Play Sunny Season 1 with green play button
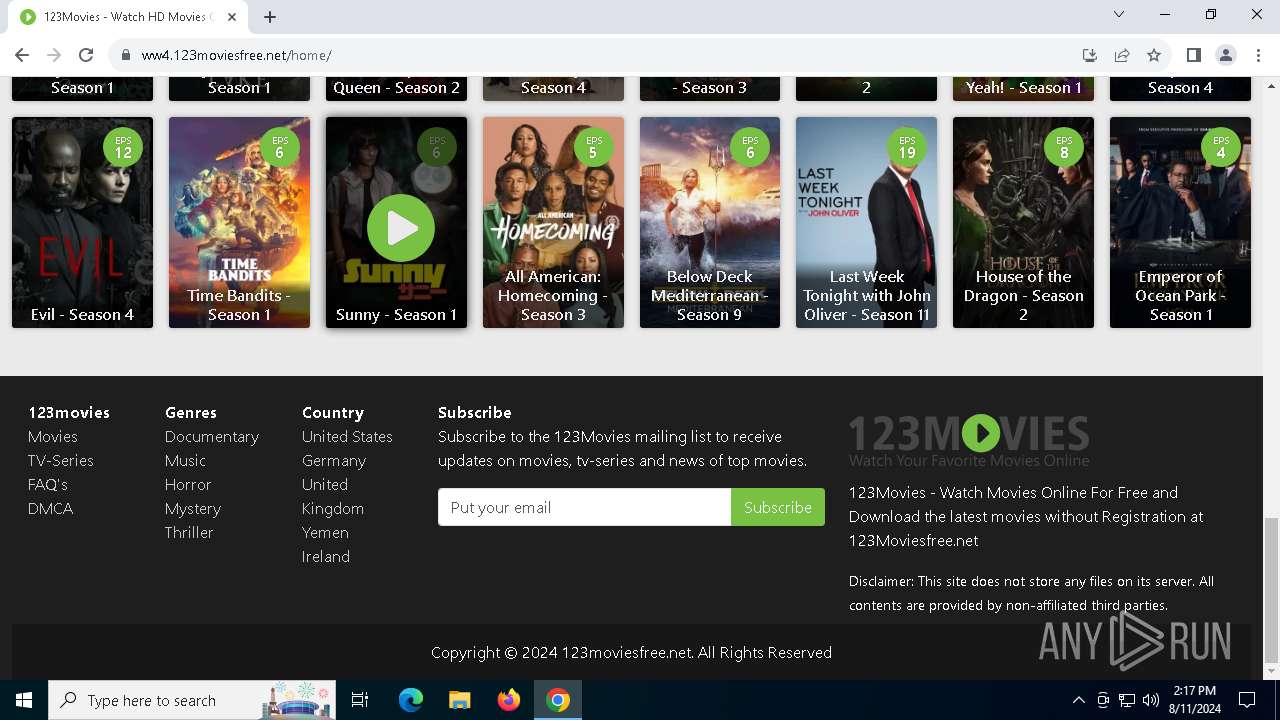Viewport: 1280px width, 720px height. pyautogui.click(x=400, y=228)
